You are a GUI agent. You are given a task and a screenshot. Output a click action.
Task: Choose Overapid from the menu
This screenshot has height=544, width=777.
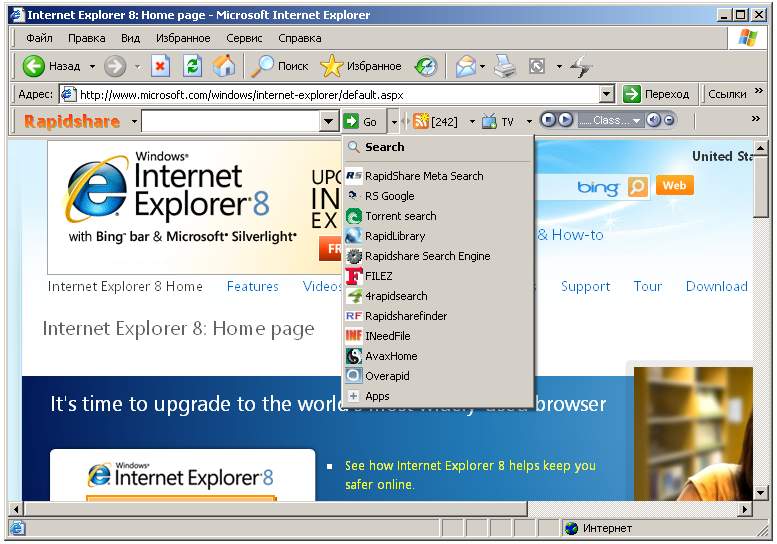pyautogui.click(x=438, y=376)
